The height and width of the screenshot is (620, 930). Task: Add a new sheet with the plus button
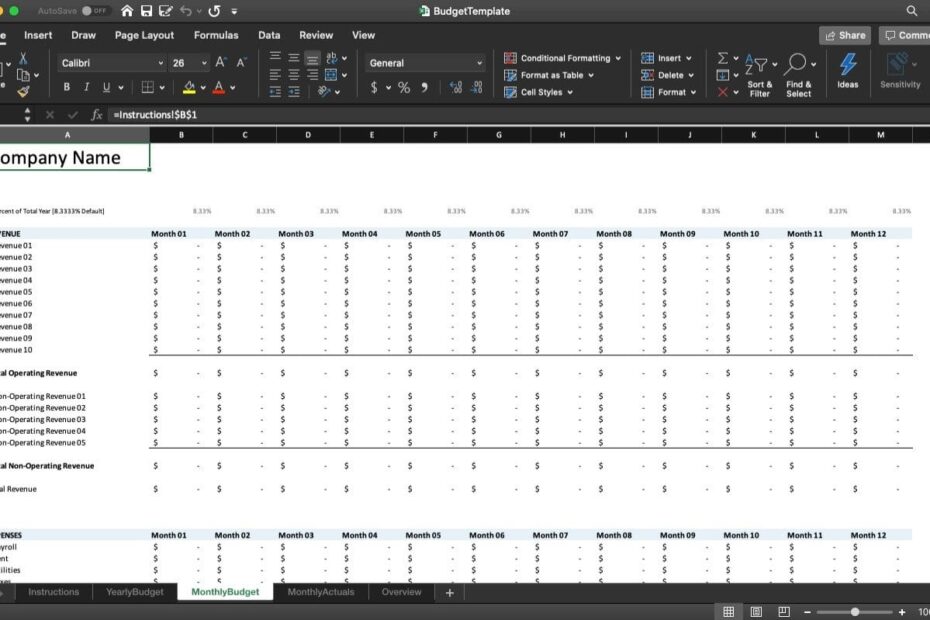449,592
